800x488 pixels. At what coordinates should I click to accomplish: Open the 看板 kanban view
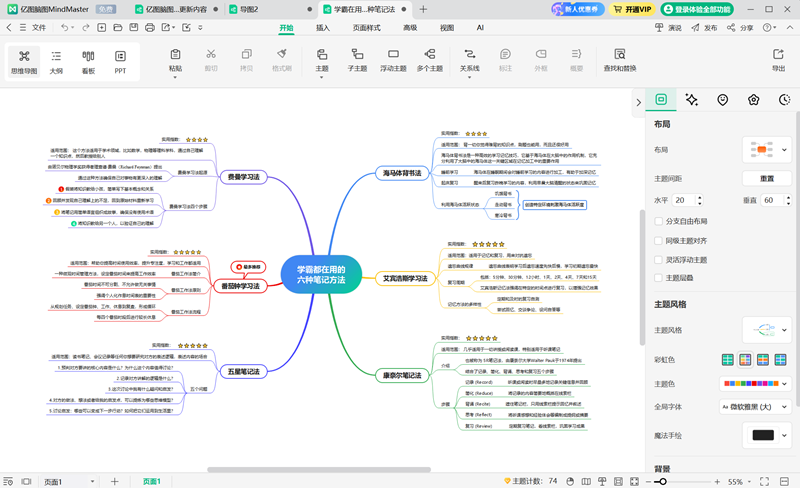coord(88,60)
